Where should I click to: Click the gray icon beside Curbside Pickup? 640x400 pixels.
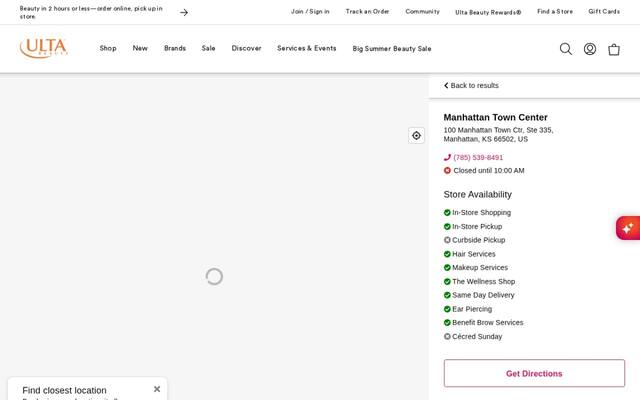click(x=447, y=240)
